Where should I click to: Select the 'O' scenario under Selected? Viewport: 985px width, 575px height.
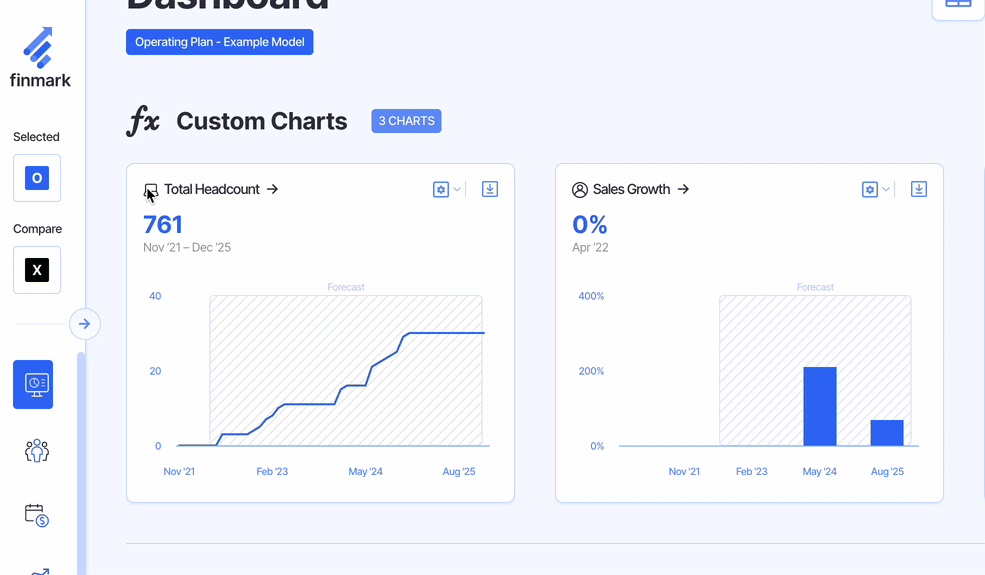point(37,178)
